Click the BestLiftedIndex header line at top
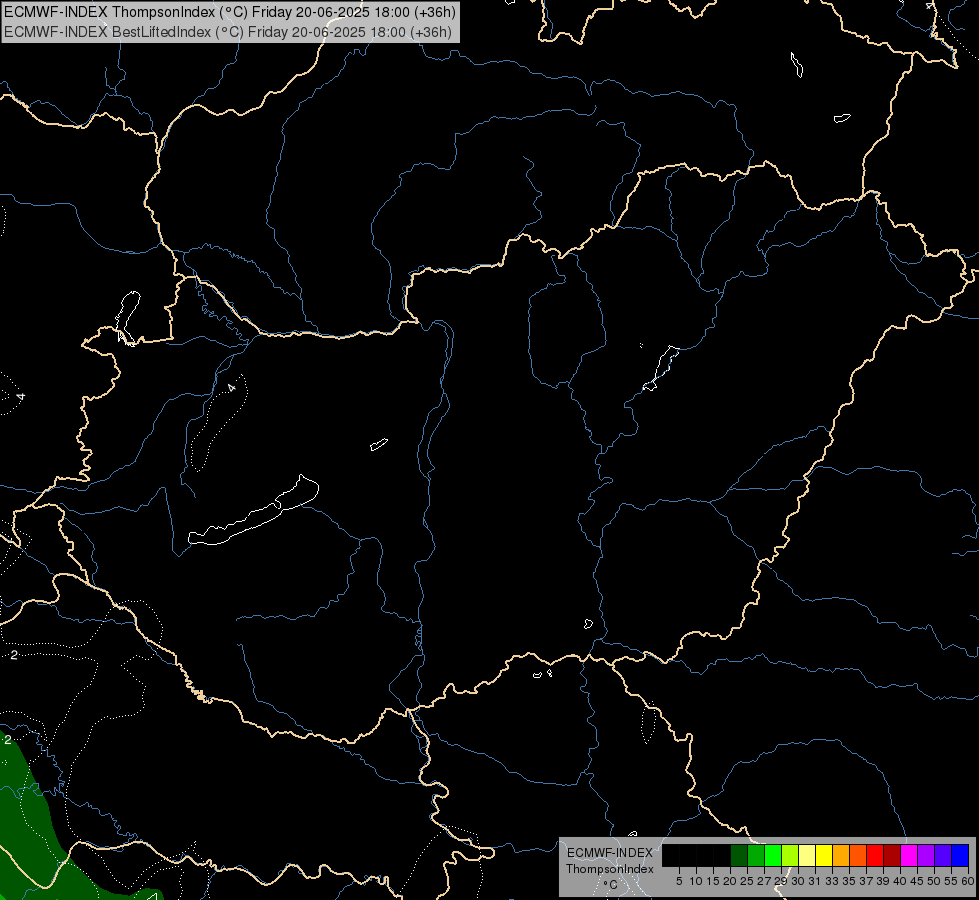This screenshot has height=900, width=979. click(x=228, y=32)
